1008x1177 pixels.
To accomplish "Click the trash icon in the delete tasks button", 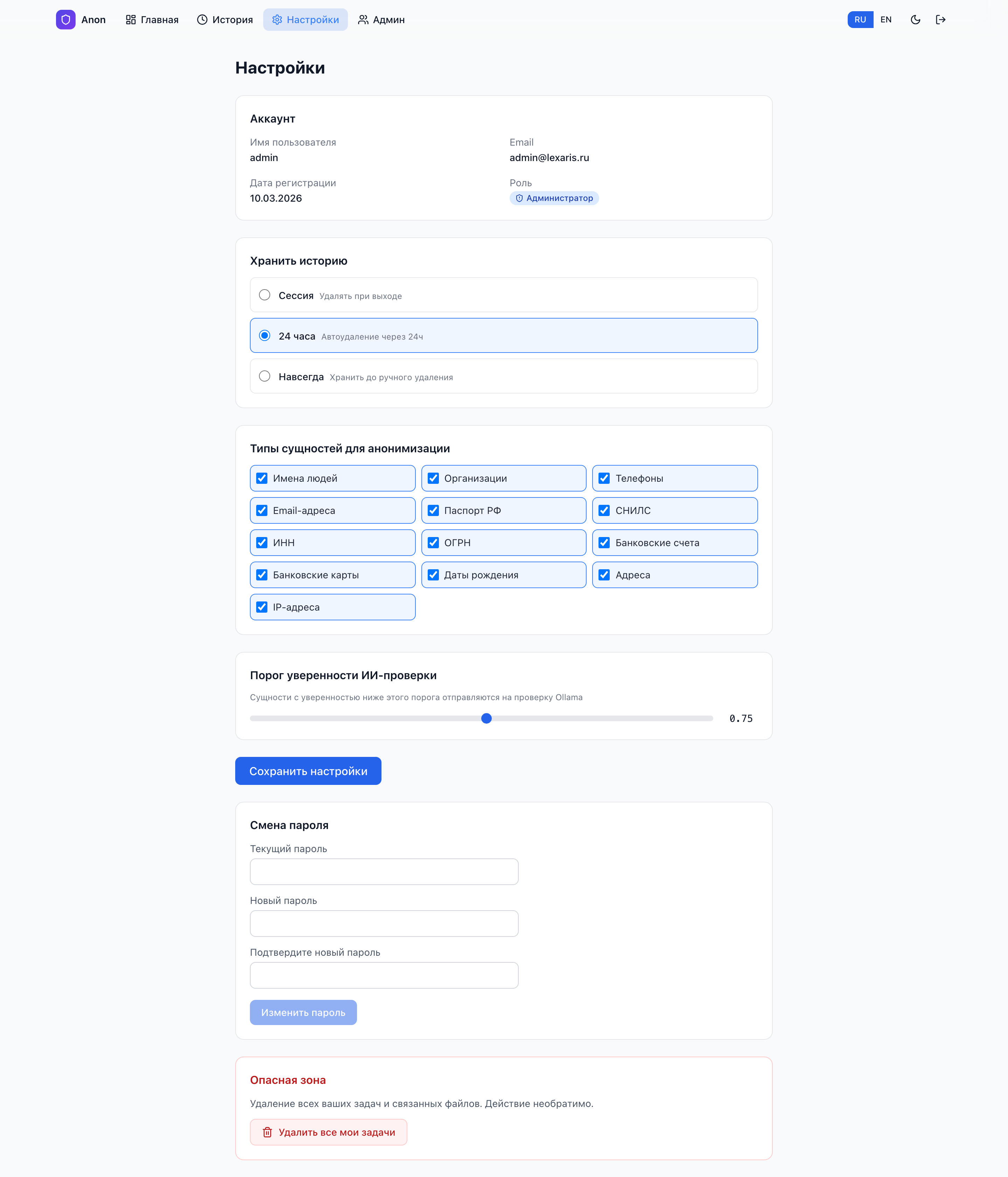I will 267,1132.
